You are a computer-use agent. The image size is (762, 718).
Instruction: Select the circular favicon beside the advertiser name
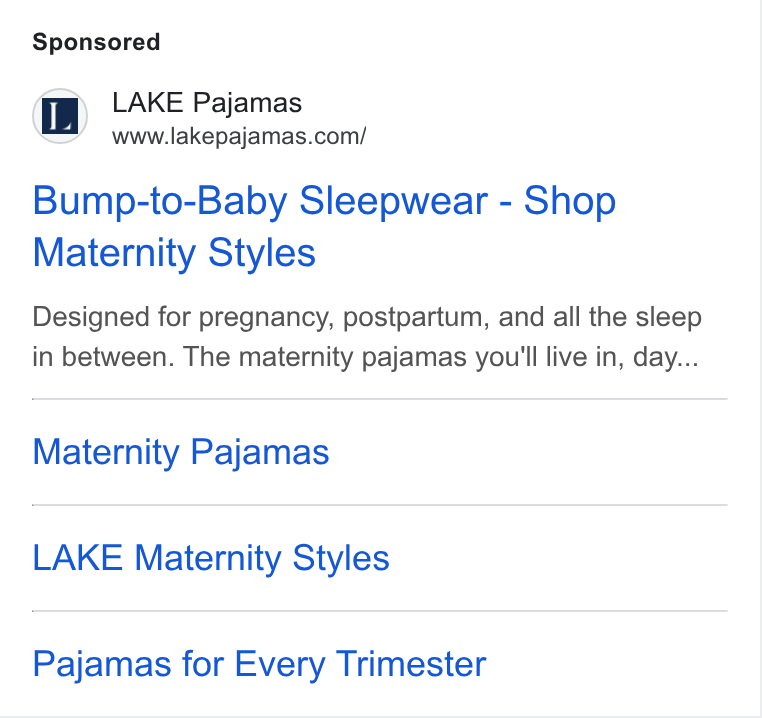pyautogui.click(x=60, y=116)
